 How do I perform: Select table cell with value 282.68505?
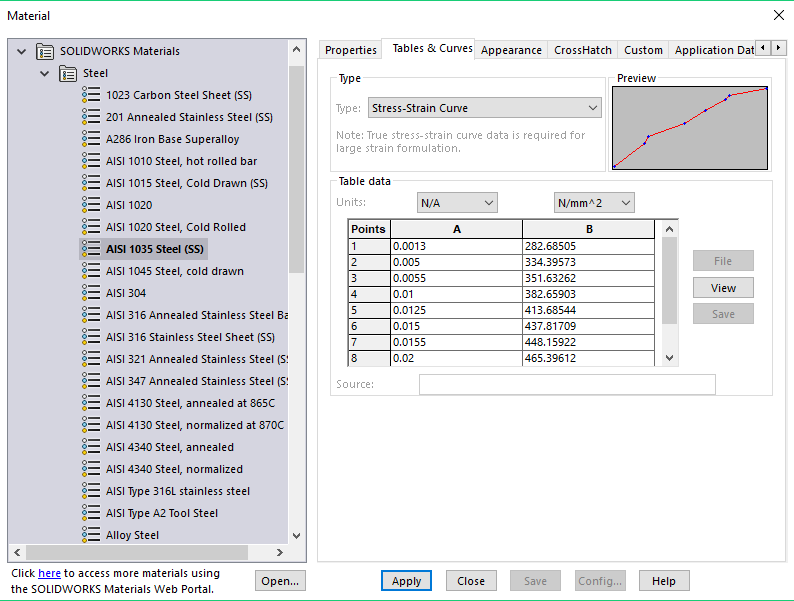(x=588, y=246)
